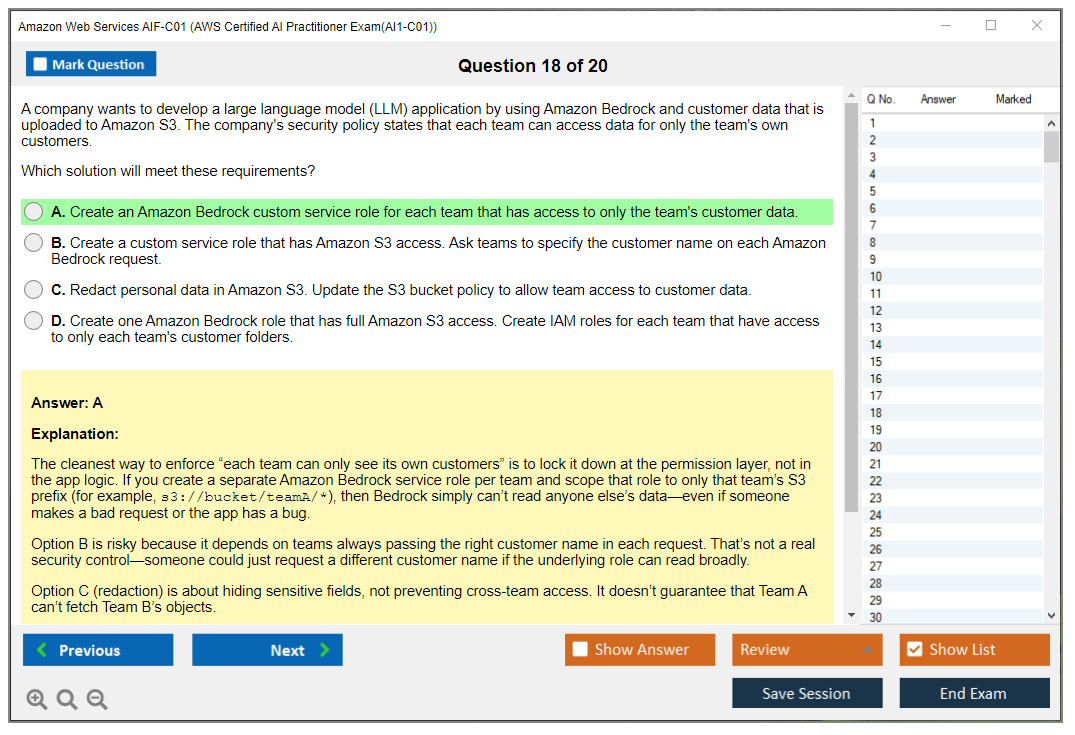The width and height of the screenshot is (1075, 735).
Task: Click the Save Session button
Action: pos(807,693)
